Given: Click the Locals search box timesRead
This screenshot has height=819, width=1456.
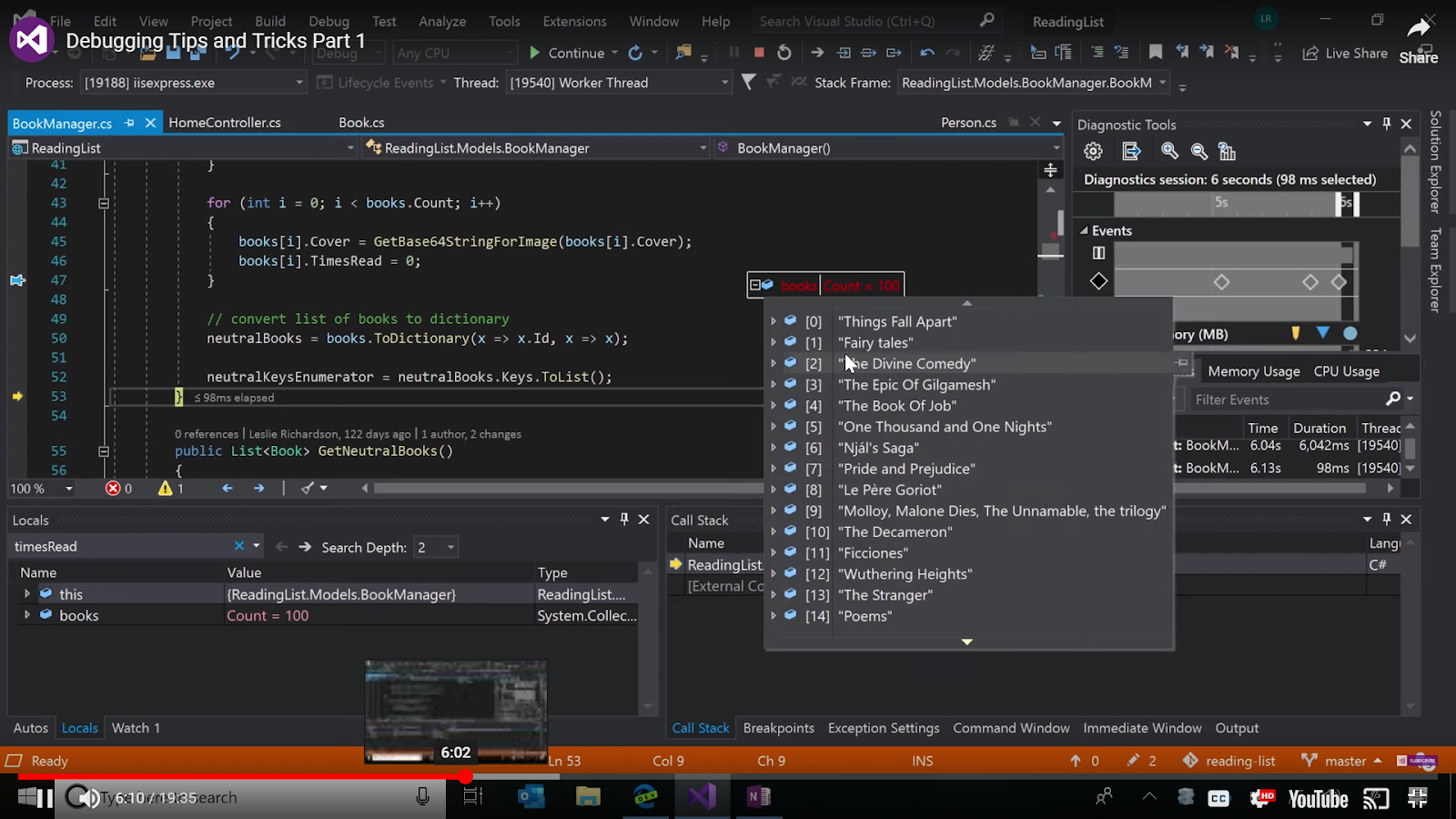Looking at the screenshot, I should coord(122,546).
